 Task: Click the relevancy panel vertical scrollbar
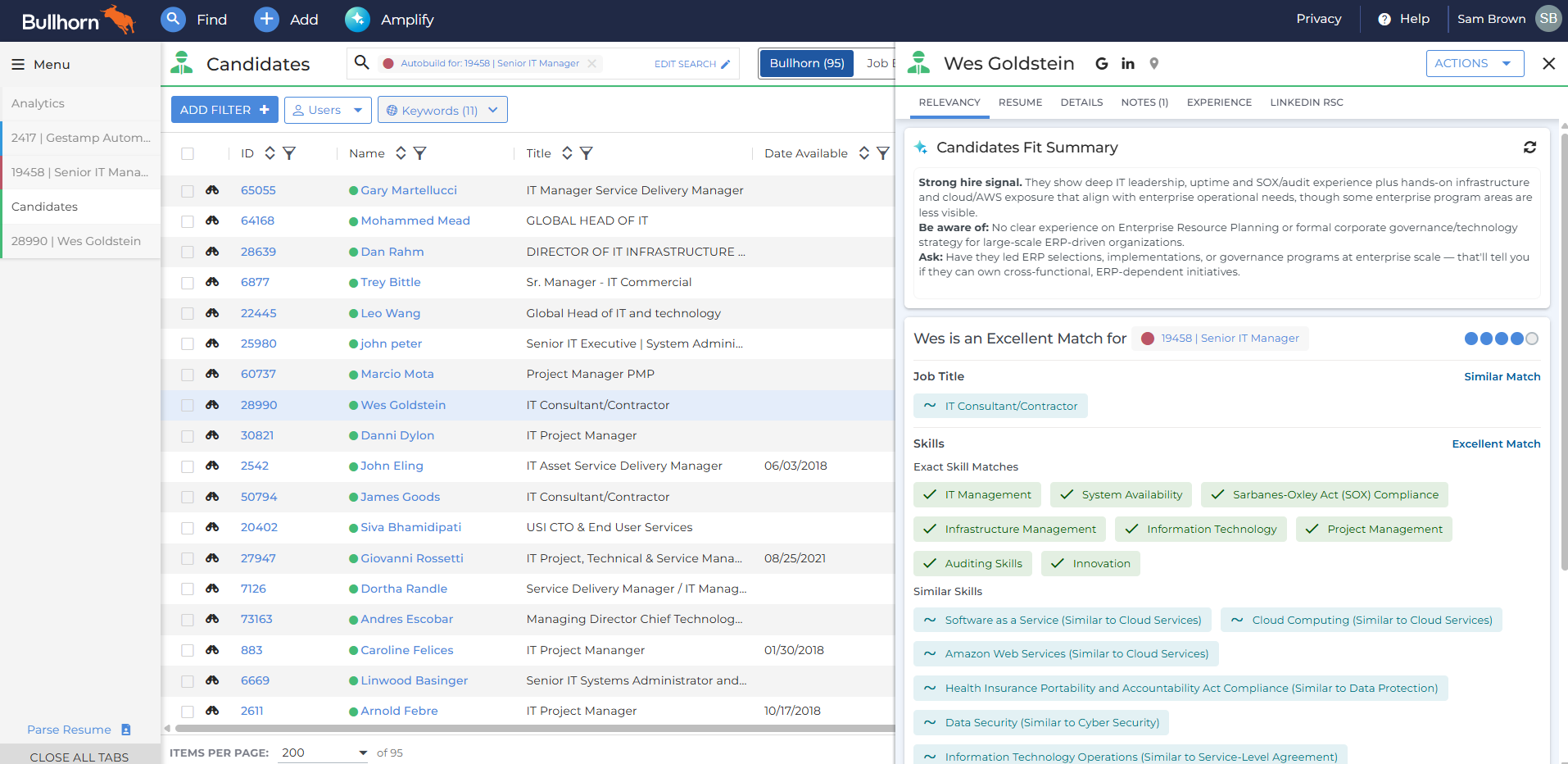point(1564,352)
